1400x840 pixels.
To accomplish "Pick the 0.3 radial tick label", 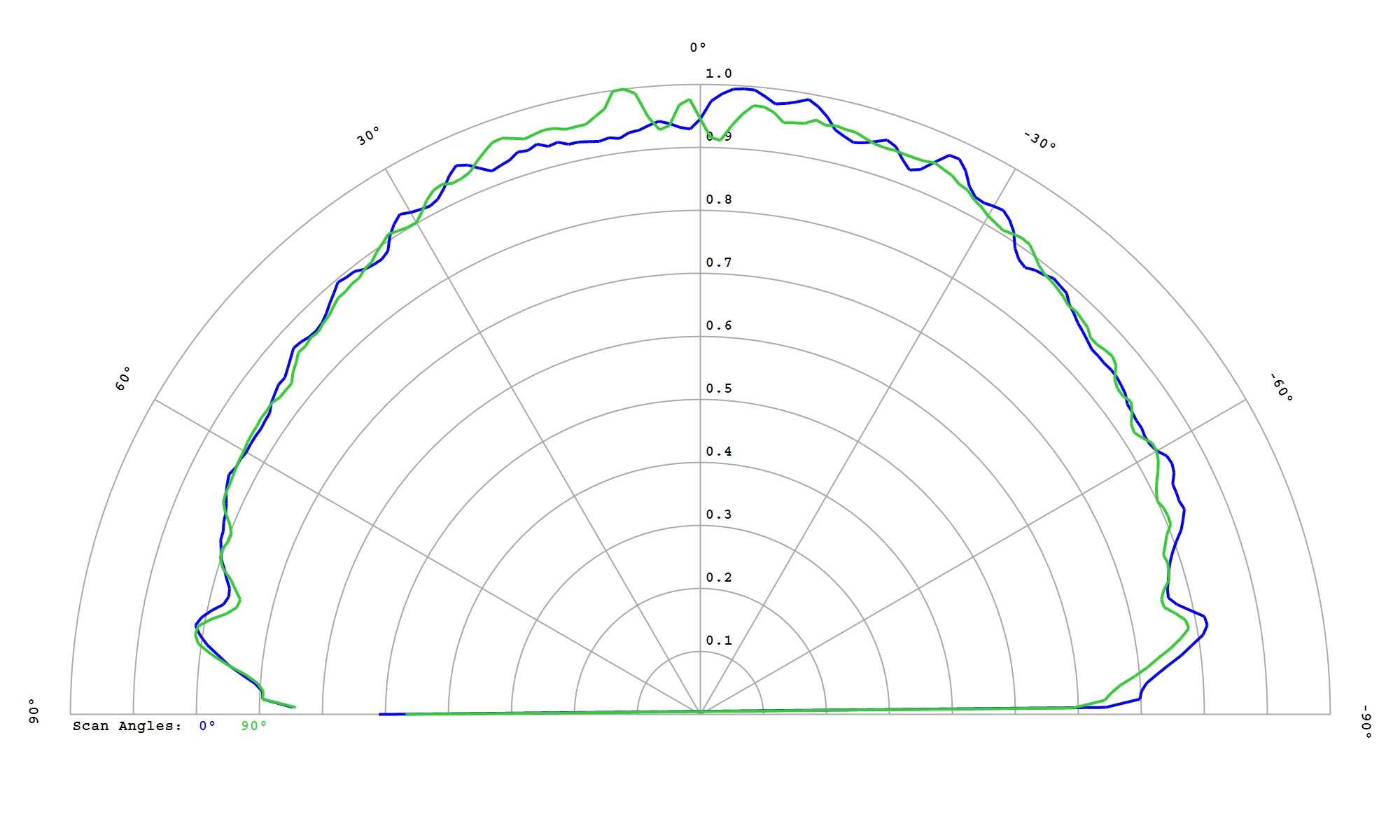I will point(718,514).
